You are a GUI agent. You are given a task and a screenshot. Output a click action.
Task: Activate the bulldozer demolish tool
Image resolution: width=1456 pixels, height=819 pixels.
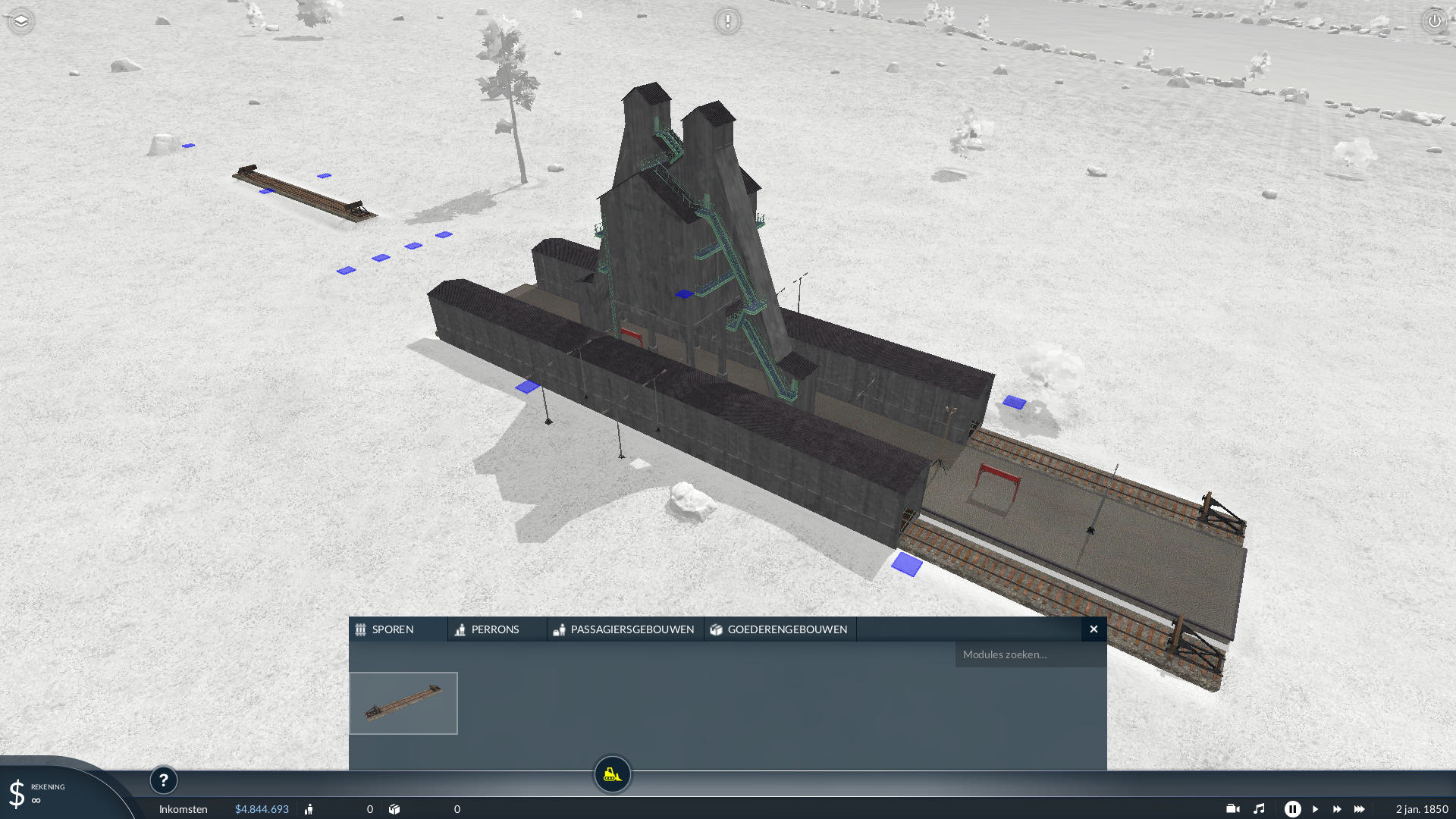tap(612, 775)
